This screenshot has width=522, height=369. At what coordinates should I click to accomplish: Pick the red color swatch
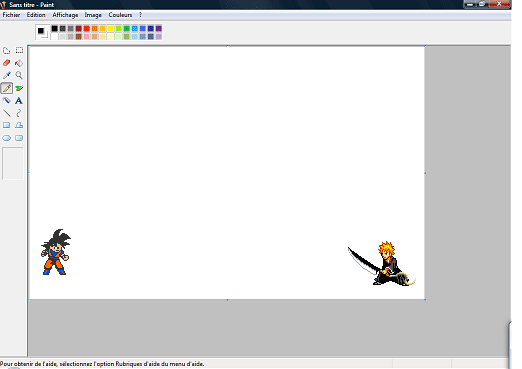pyautogui.click(x=87, y=29)
